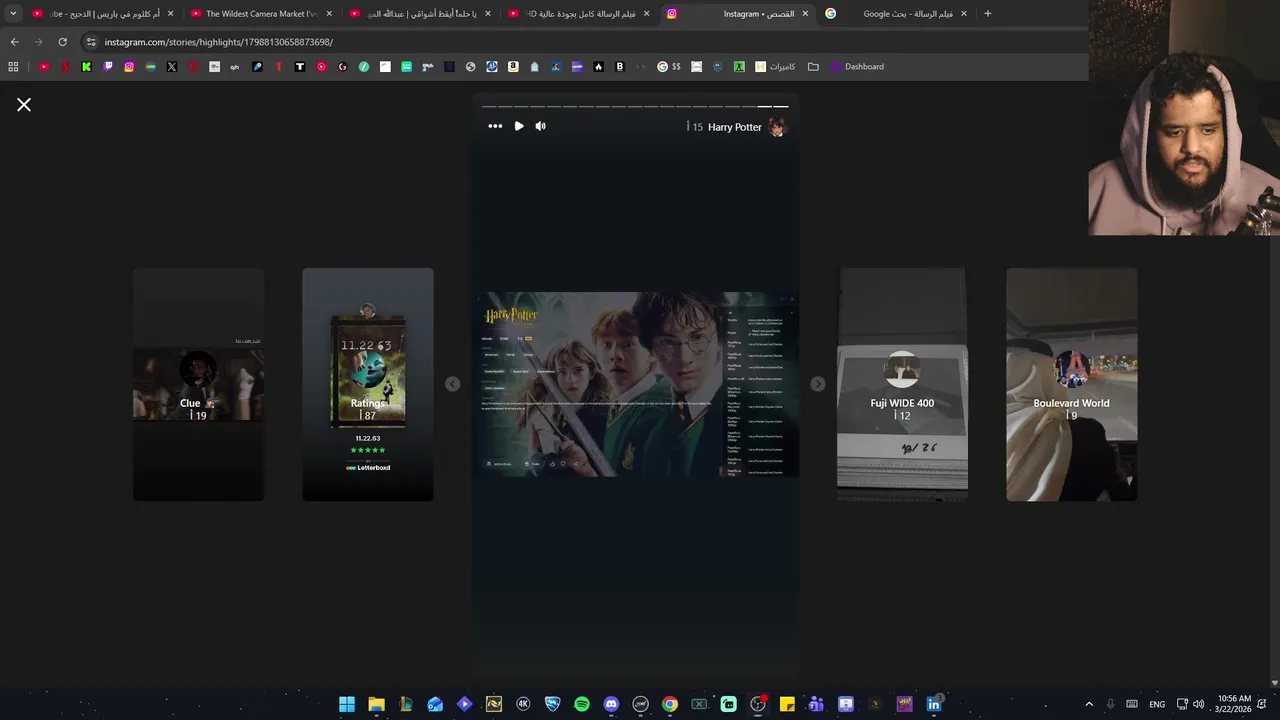Open Google Chrome from the taskbar
Screen dimensions: 1280x720
tap(670, 704)
